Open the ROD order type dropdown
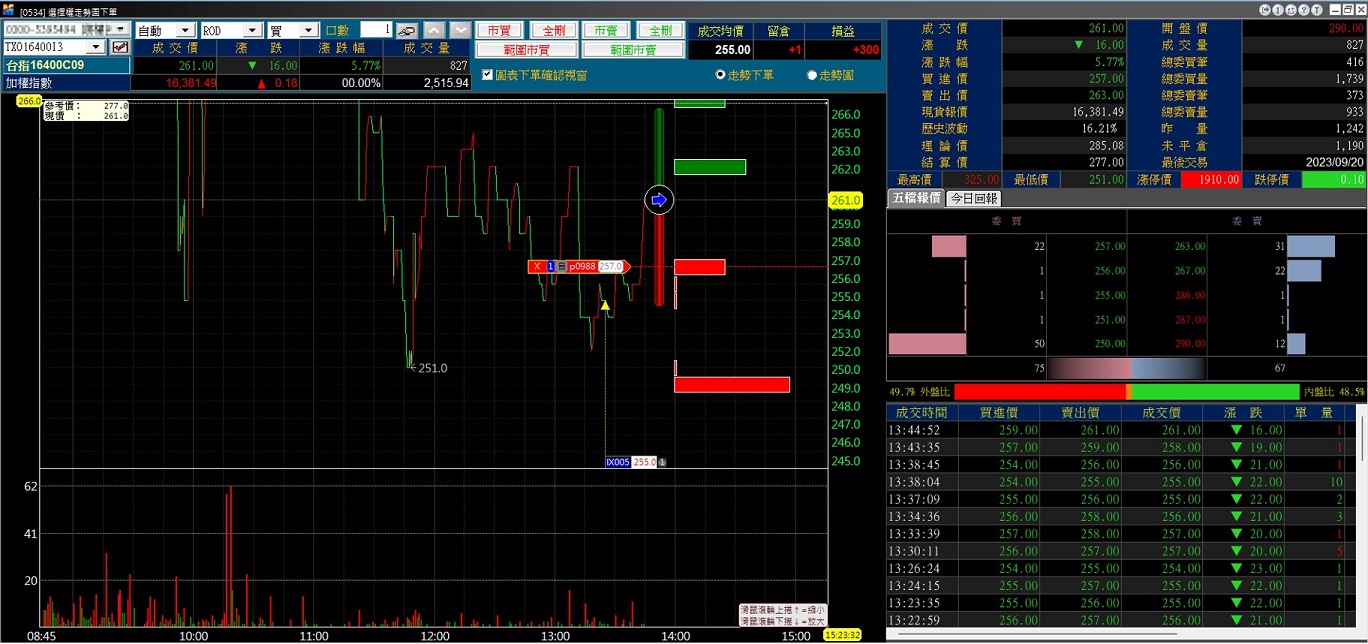Screen dimensions: 1368x644 pos(252,31)
